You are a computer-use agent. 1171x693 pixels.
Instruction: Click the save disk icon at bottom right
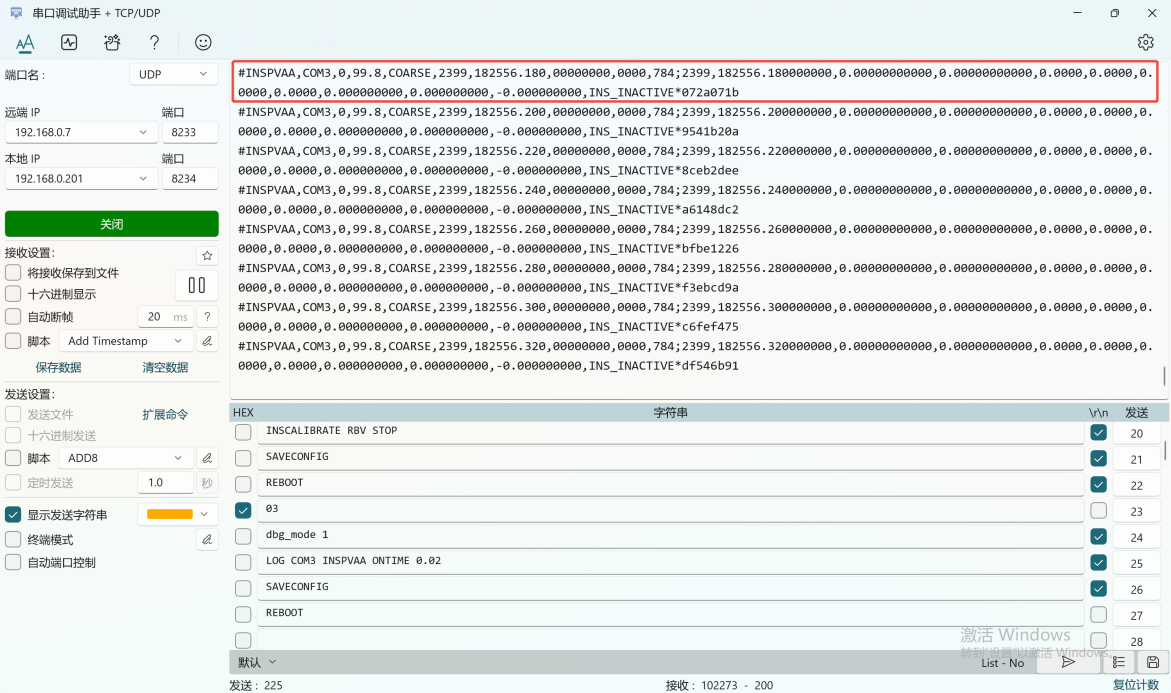[1152, 662]
